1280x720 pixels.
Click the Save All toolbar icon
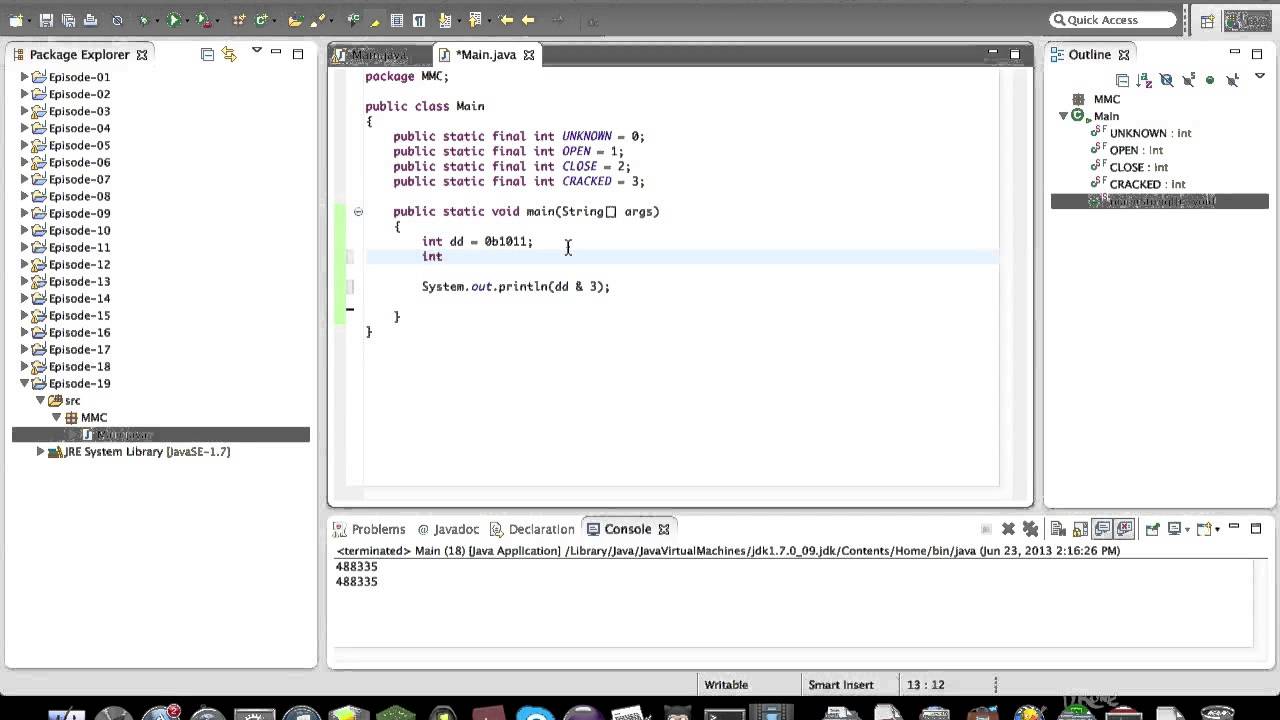point(68,20)
